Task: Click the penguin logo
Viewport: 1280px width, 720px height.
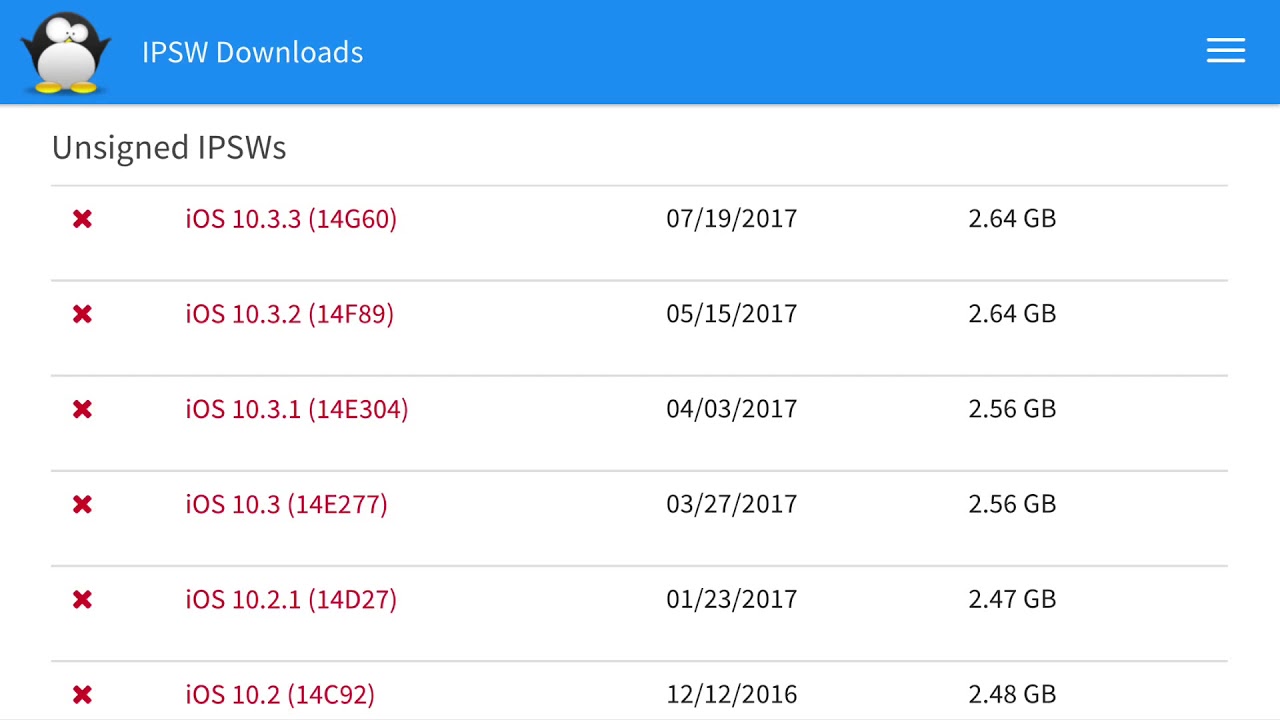Action: point(66,52)
